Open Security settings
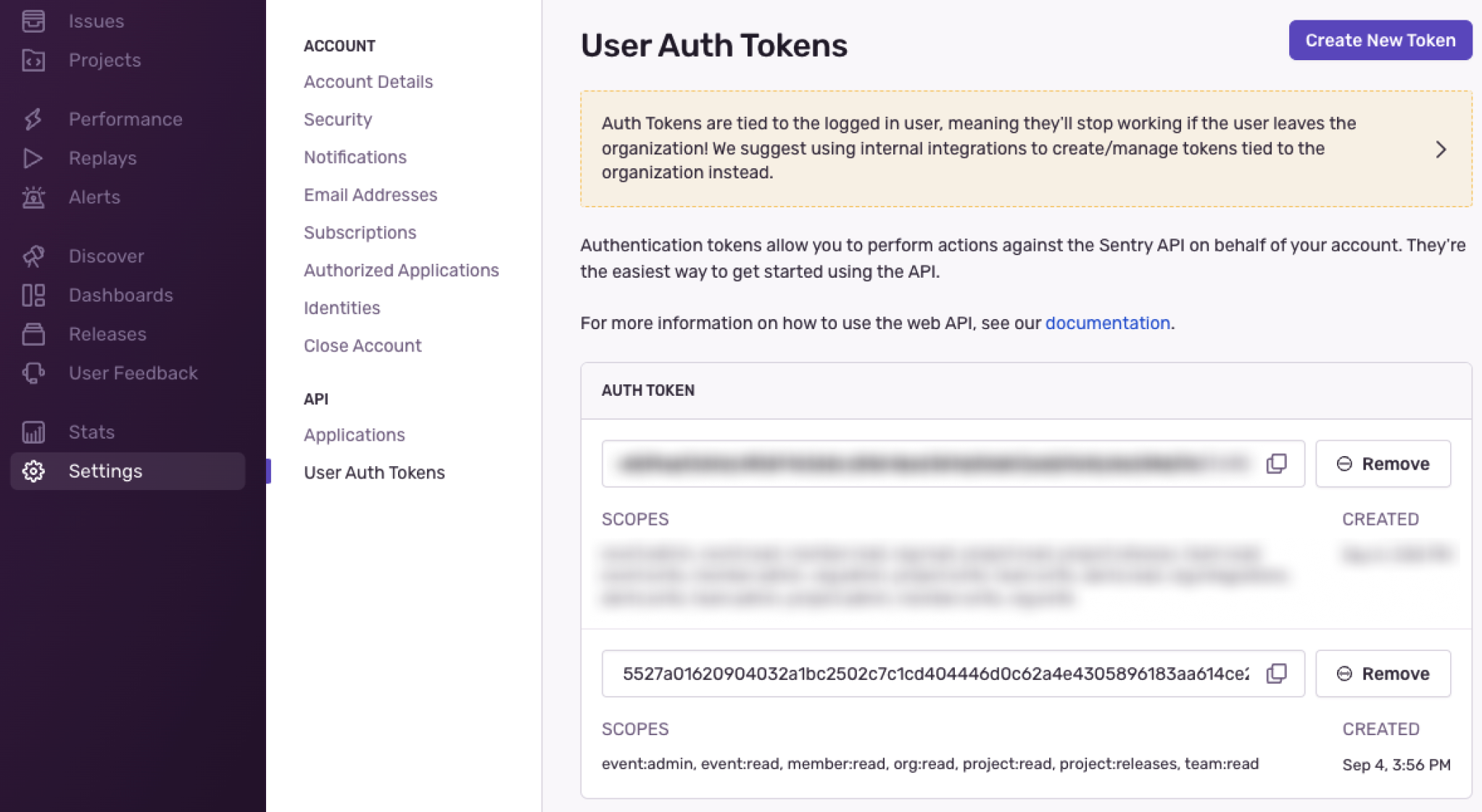1482x812 pixels. [x=338, y=120]
